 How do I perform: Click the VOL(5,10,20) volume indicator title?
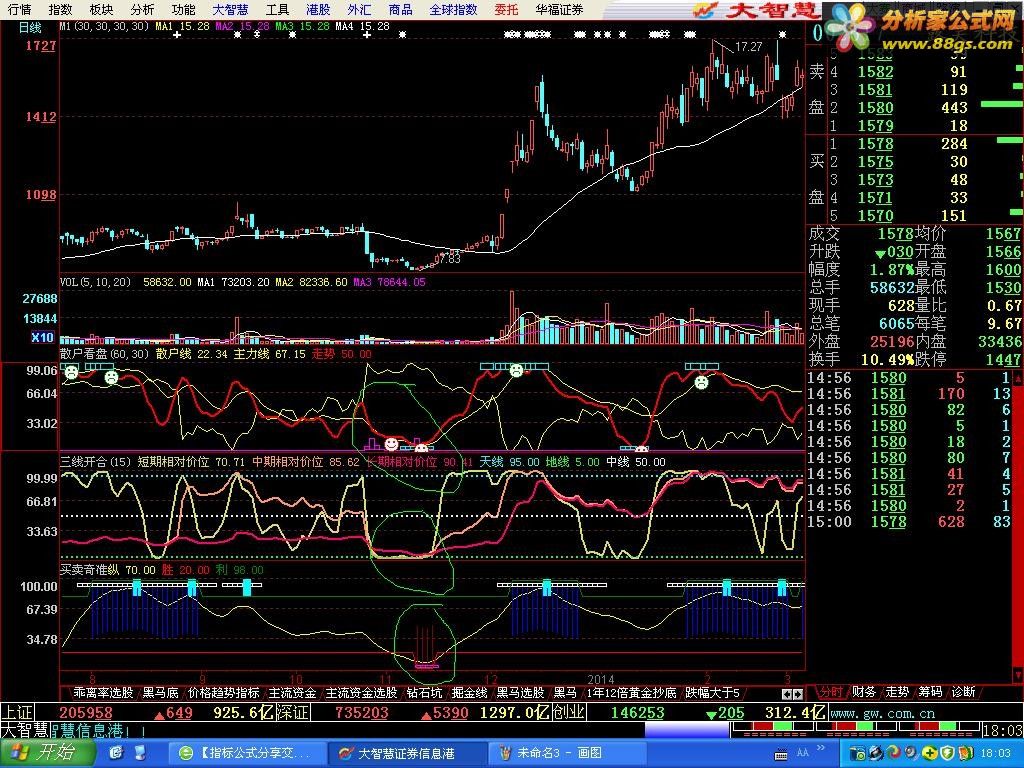click(x=95, y=282)
